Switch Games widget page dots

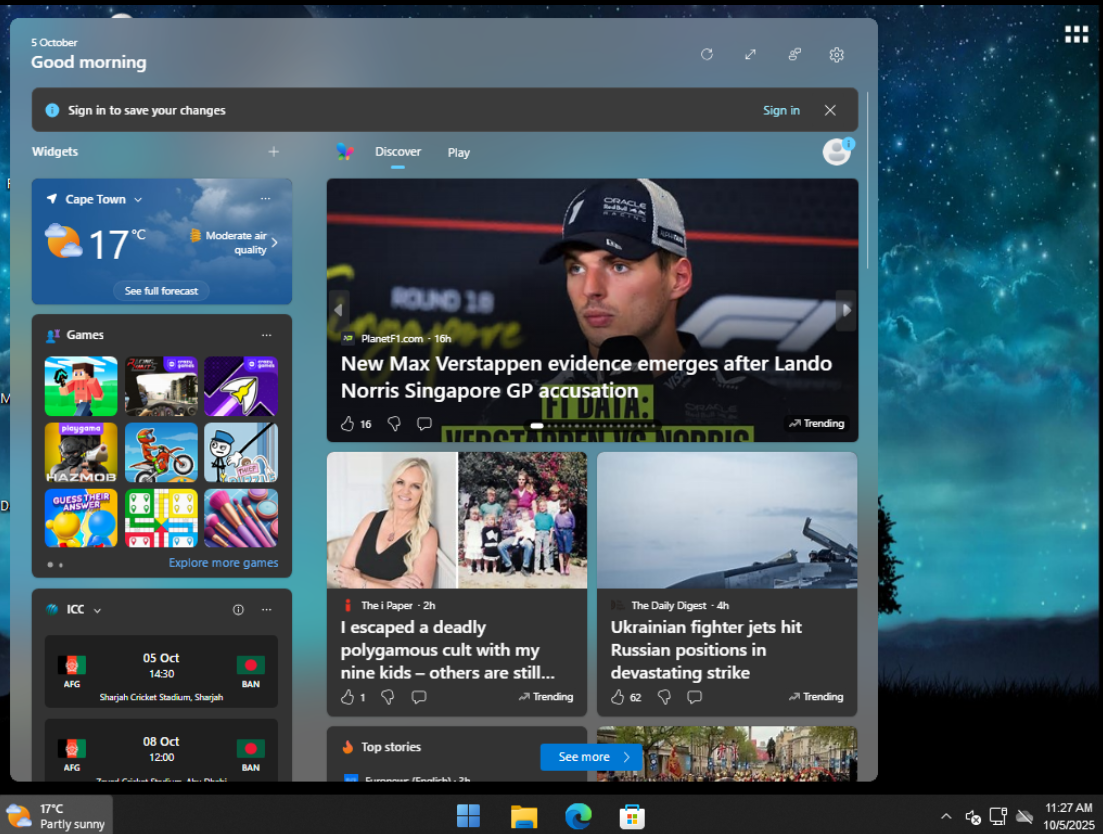55,564
